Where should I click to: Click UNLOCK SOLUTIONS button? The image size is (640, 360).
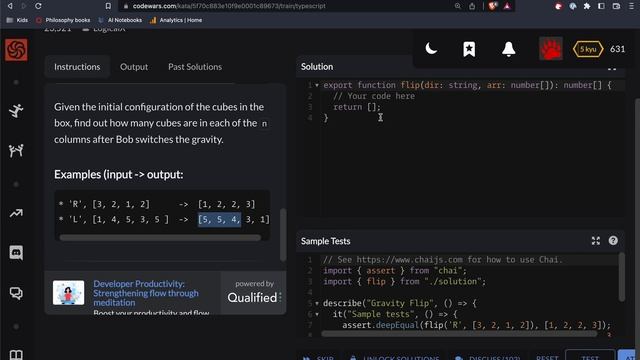(x=396, y=357)
